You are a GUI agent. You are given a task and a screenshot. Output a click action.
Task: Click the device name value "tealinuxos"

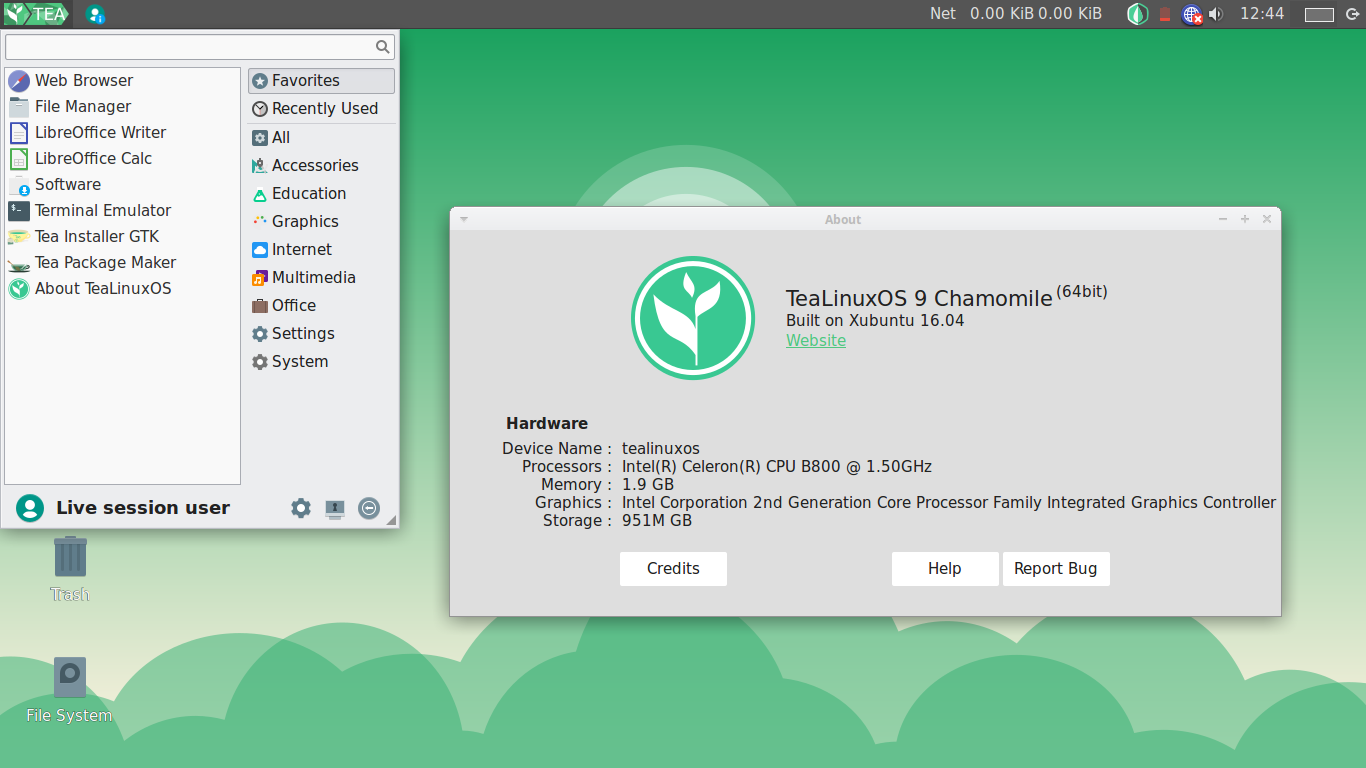click(x=661, y=449)
